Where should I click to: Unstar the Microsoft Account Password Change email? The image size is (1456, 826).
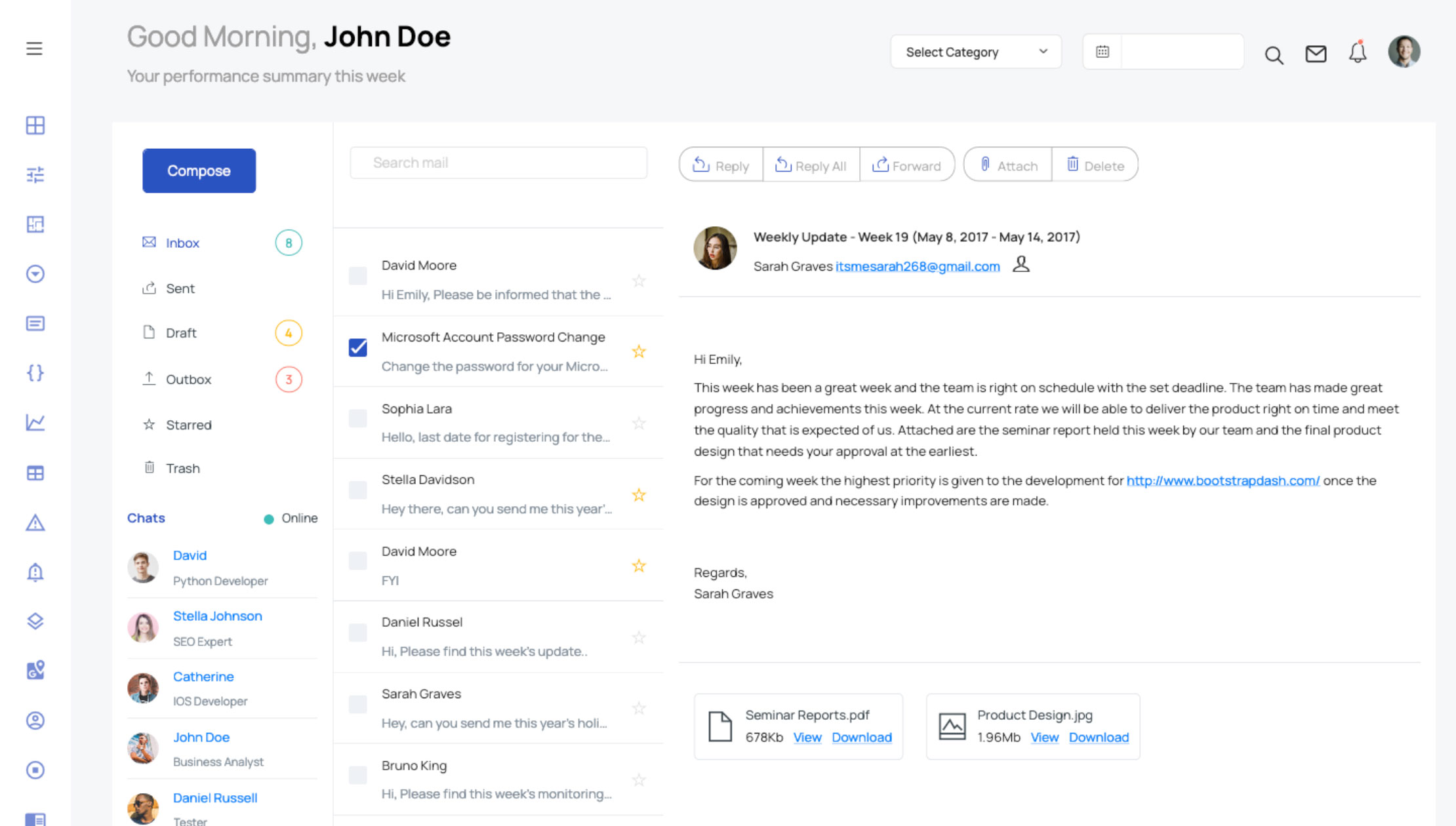click(639, 351)
